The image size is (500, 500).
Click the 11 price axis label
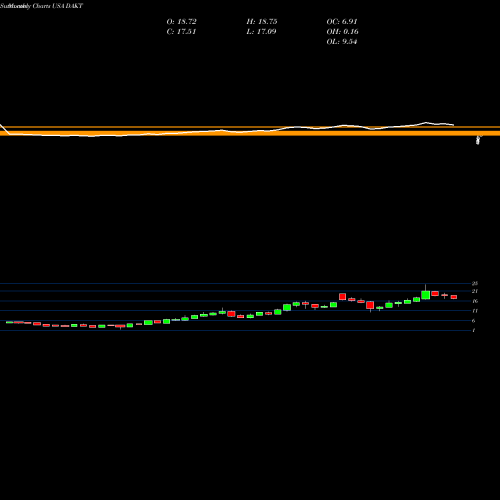(475, 311)
